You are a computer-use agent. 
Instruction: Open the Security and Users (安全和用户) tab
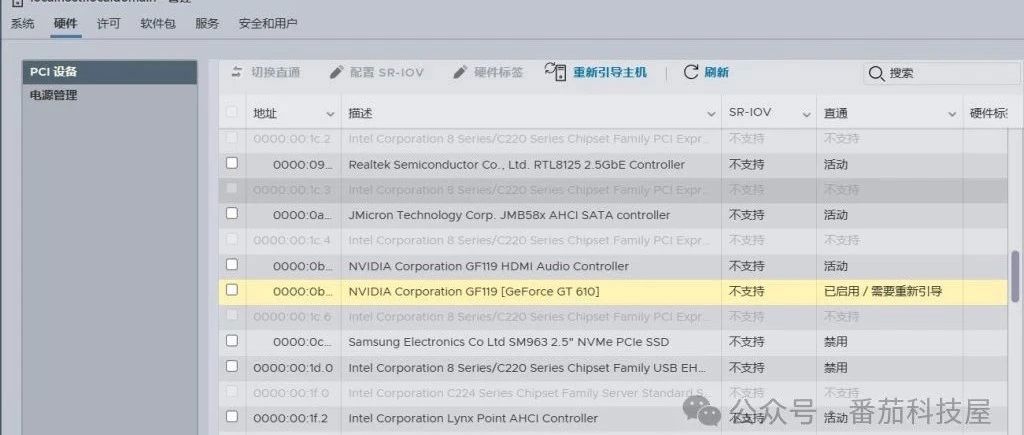coord(268,23)
